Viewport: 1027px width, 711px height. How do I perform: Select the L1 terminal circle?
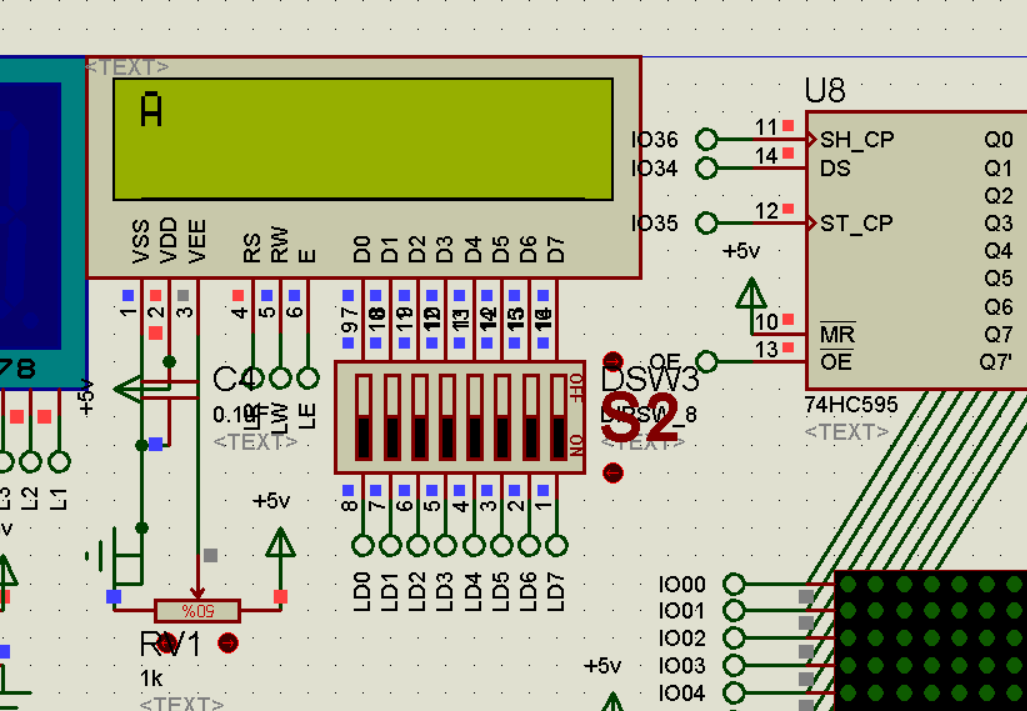point(60,462)
